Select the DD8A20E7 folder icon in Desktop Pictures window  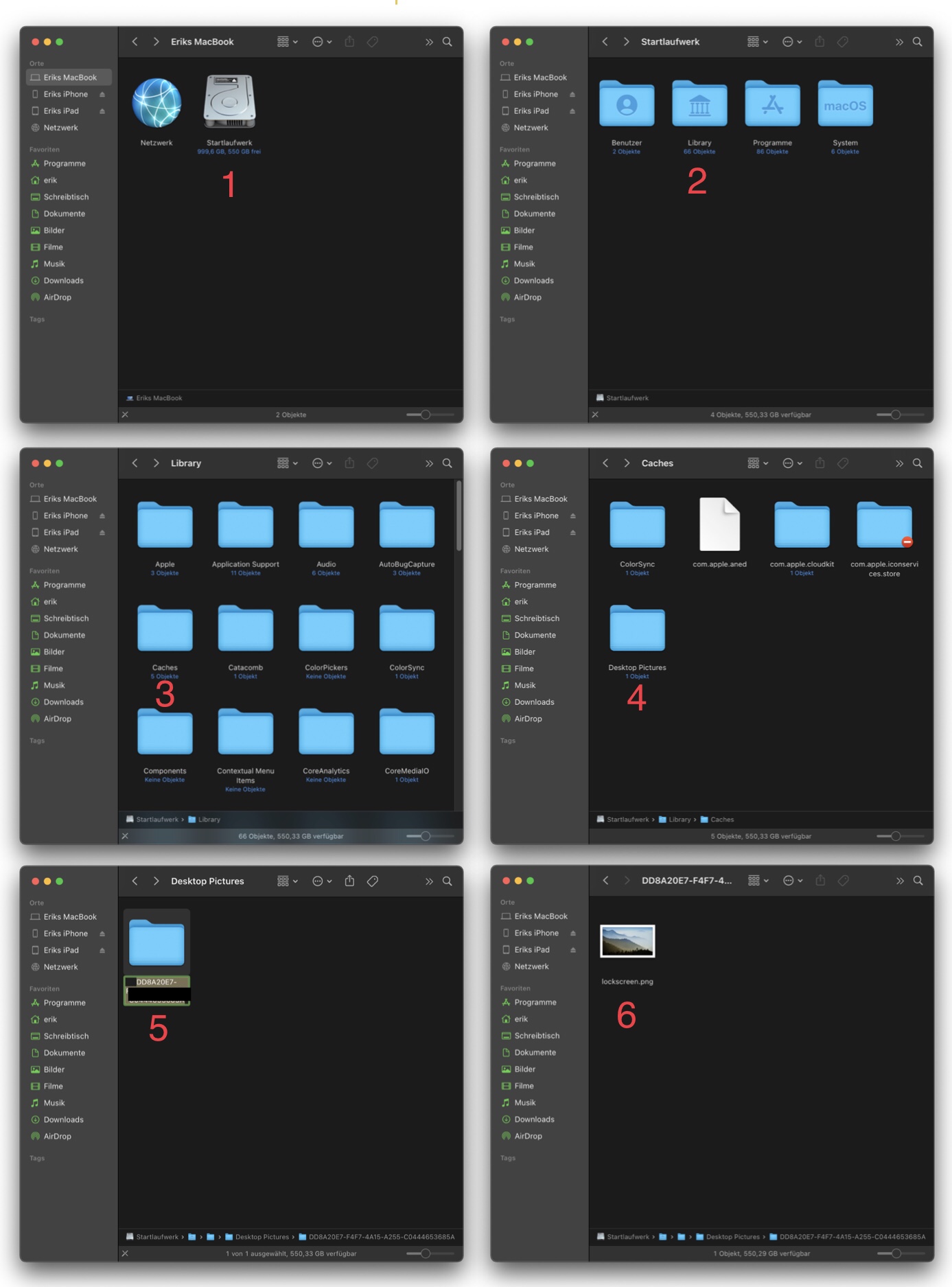point(156,942)
